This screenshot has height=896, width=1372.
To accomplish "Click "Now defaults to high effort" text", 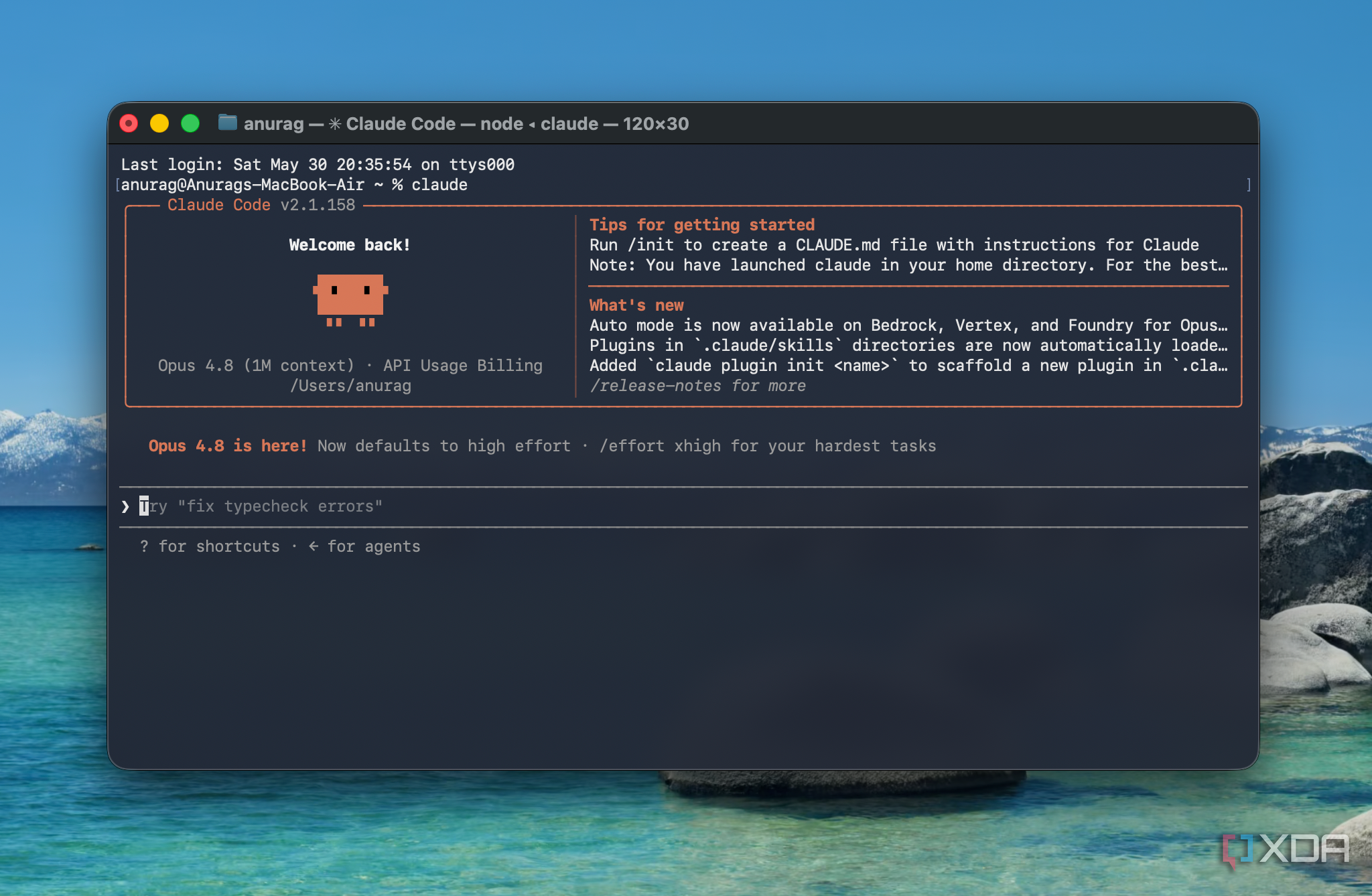I will [444, 446].
